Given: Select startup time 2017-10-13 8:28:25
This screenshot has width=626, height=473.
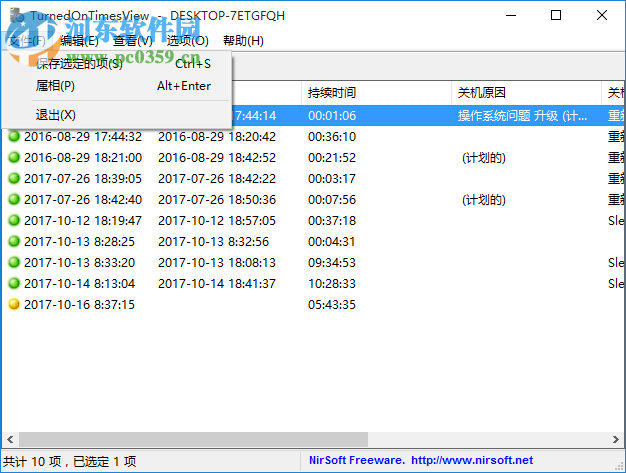Looking at the screenshot, I should 79,242.
